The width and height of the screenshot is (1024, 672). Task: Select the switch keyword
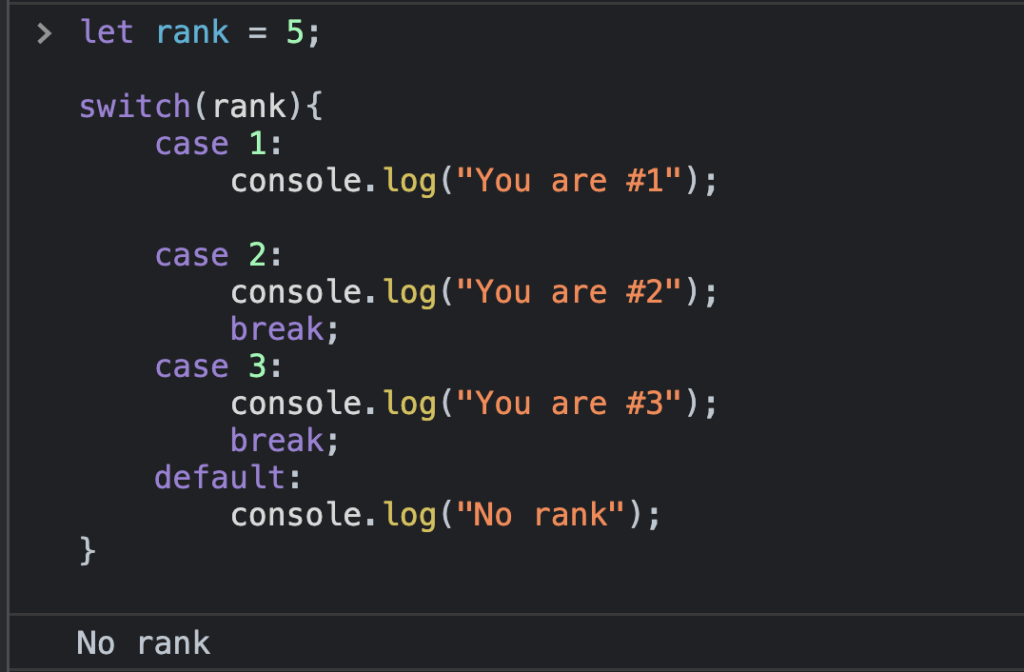(x=134, y=106)
